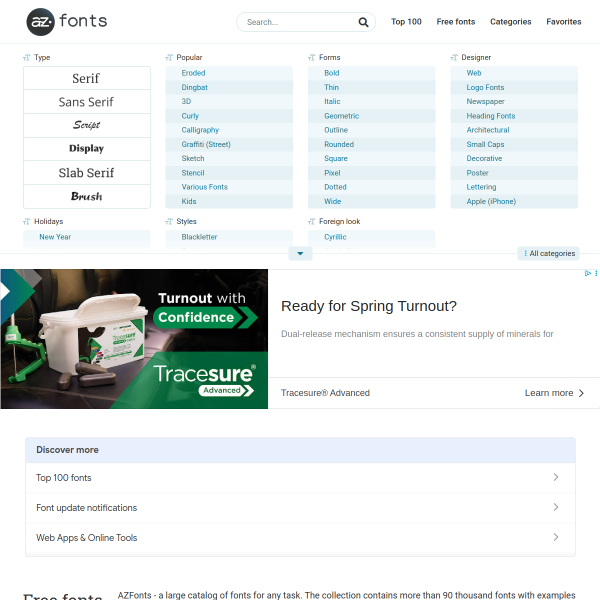This screenshot has height=600, width=600.
Task: Open the Kids category
Action: tap(229, 201)
